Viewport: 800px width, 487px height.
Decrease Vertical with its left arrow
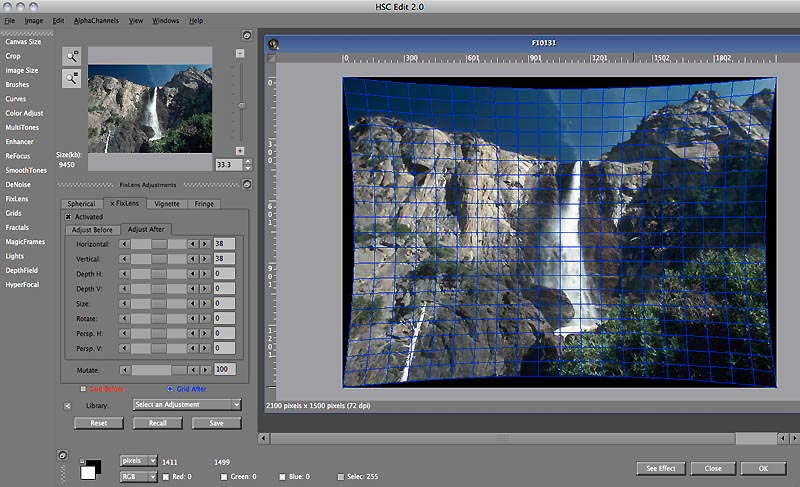coord(124,259)
